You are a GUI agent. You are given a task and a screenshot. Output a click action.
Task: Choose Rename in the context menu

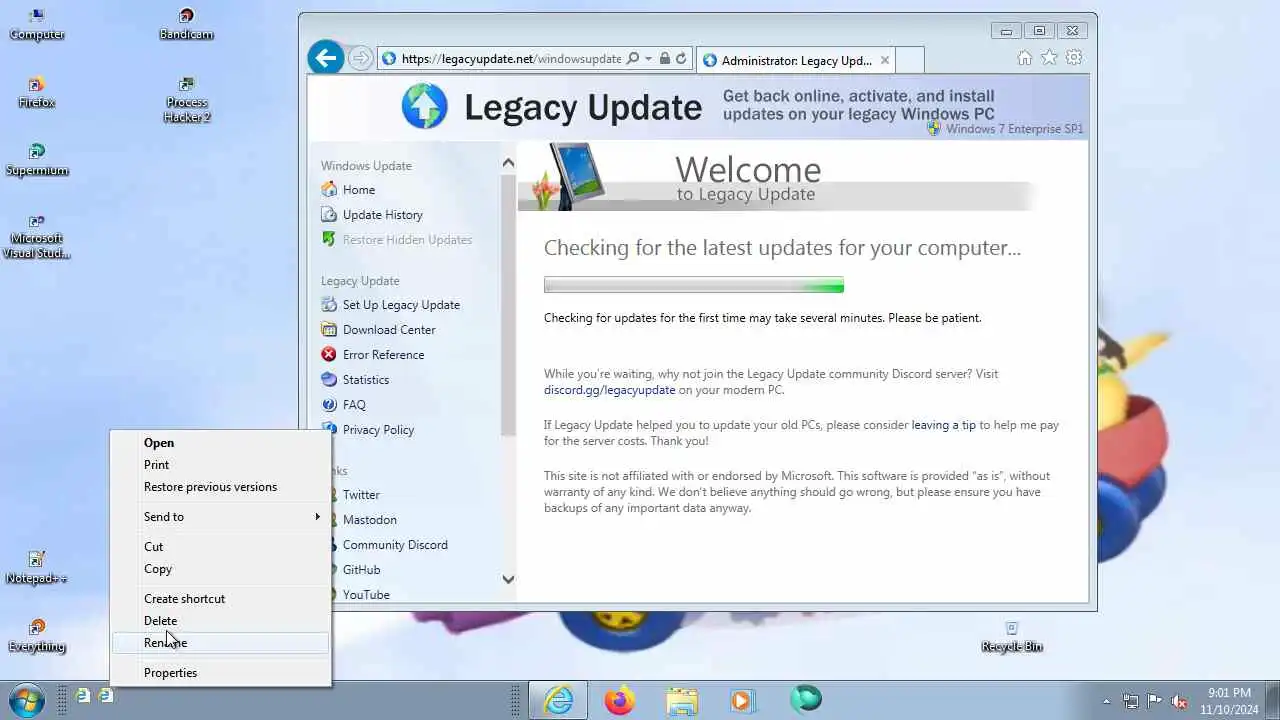220,643
